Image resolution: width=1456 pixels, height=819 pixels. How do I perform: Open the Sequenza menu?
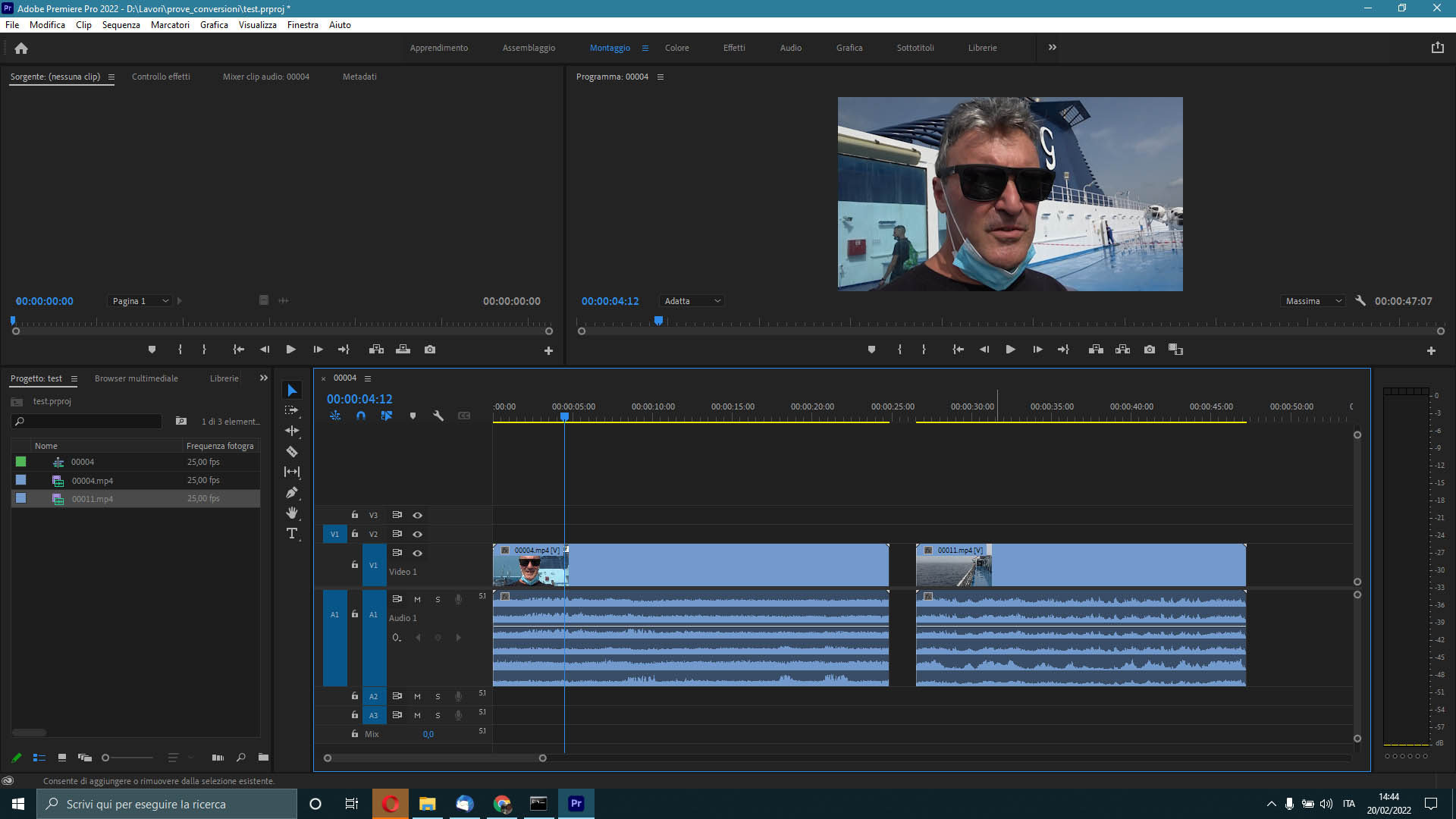point(121,24)
